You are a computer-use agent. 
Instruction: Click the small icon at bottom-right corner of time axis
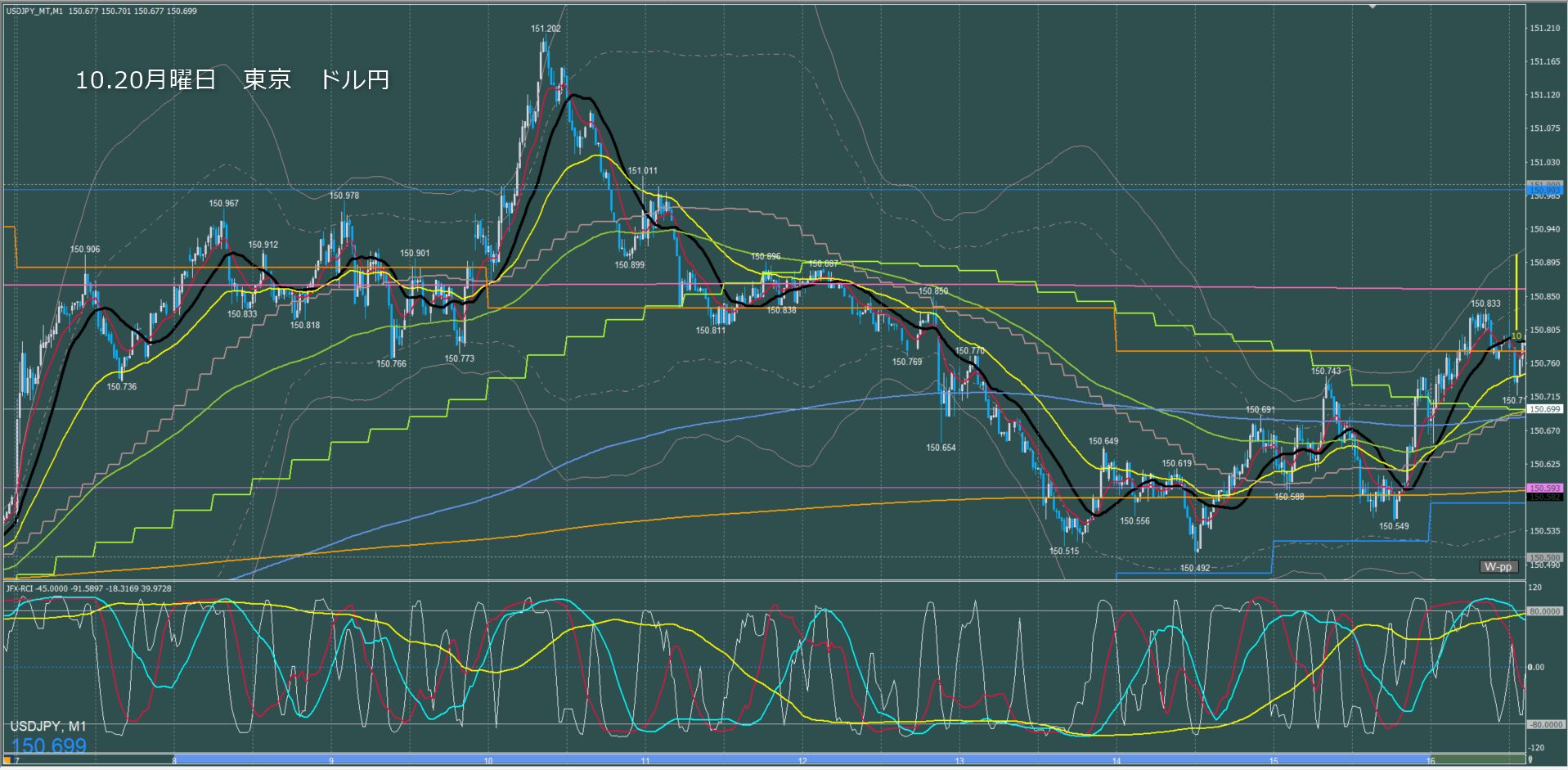point(1530,761)
